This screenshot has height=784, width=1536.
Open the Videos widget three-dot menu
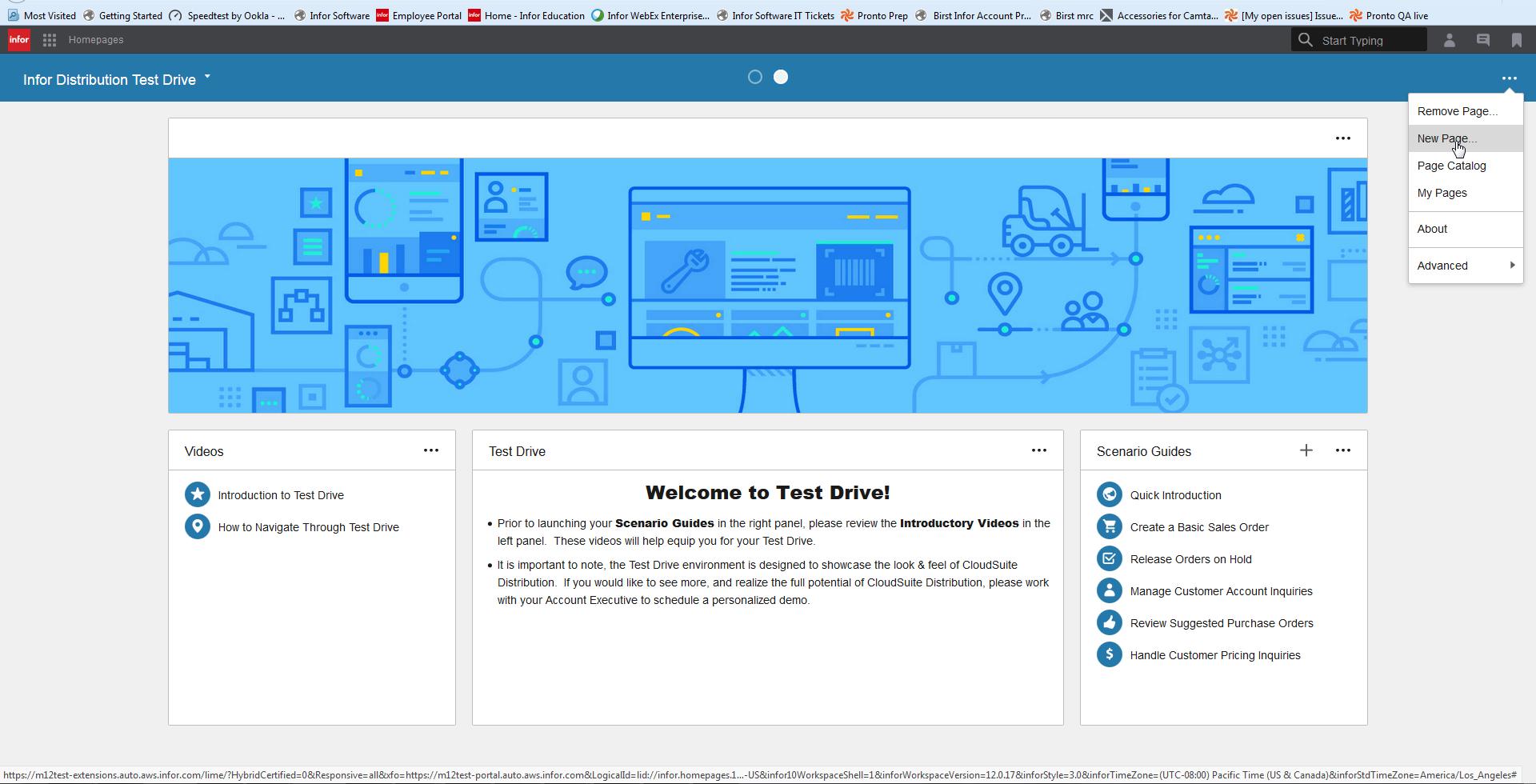(x=430, y=451)
